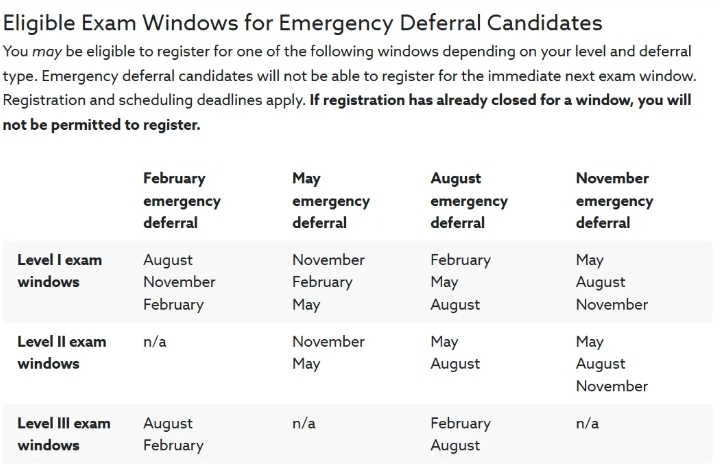Click the Level III November deferral "n/a" cell
This screenshot has width=716, height=467.
click(587, 423)
